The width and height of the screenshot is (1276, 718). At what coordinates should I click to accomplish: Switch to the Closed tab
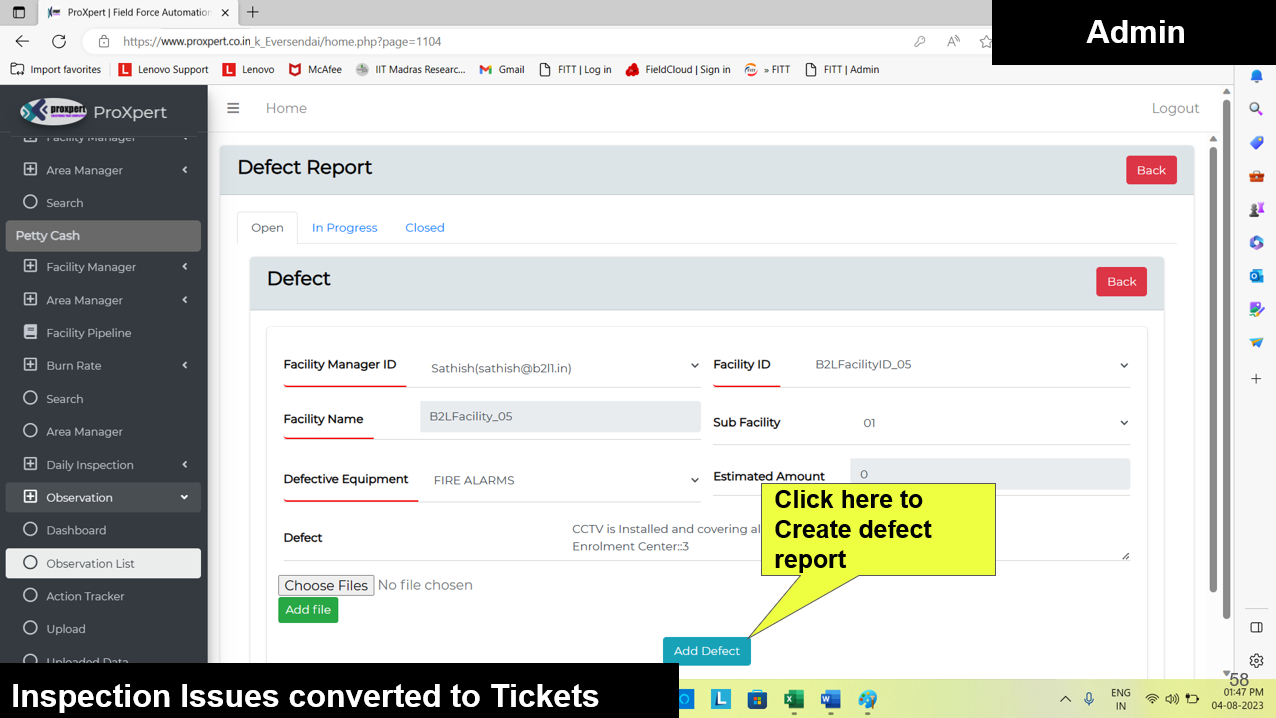[424, 228]
